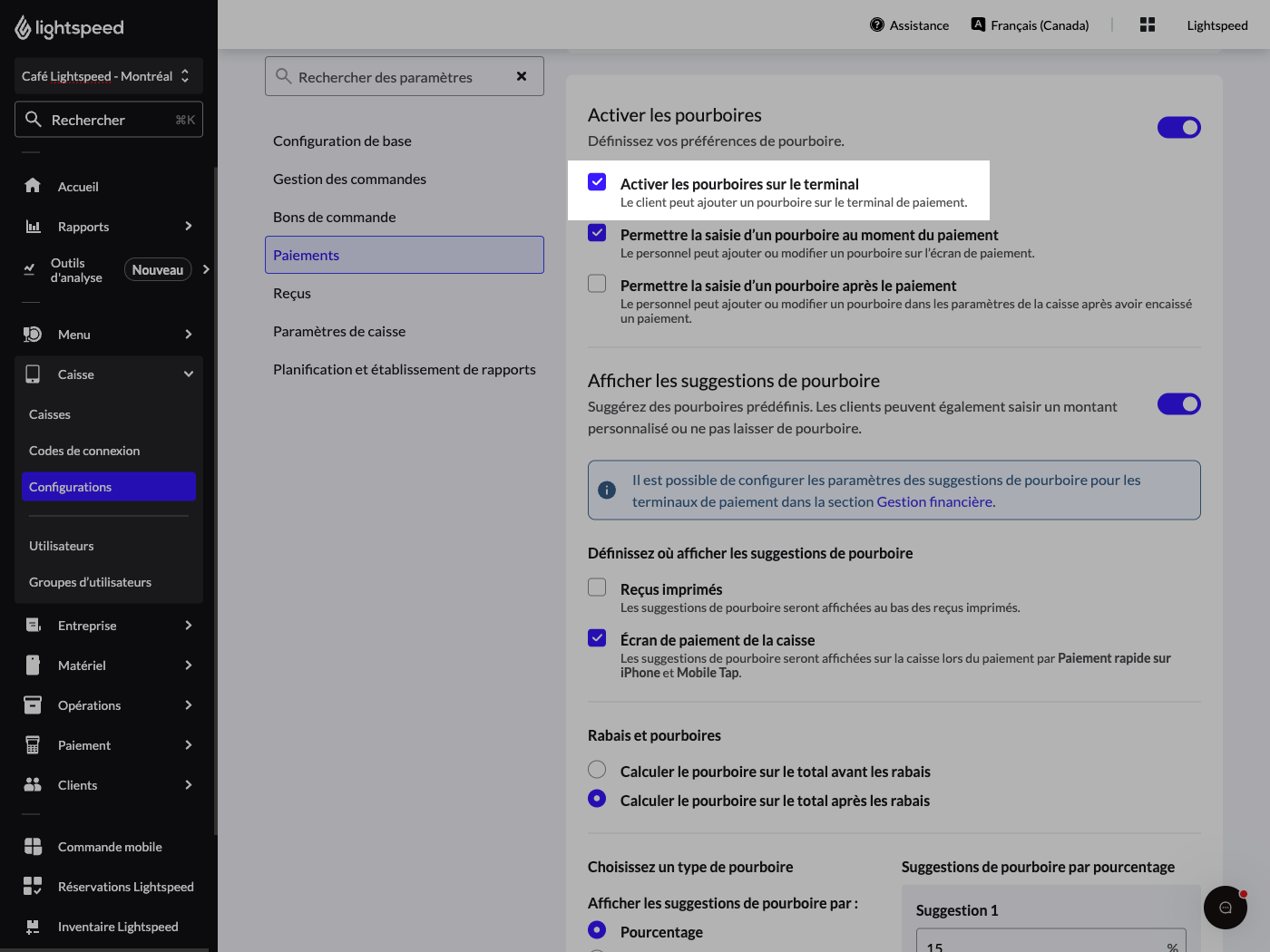Click the Entreprise icon
This screenshot has height=952, width=1270.
tap(33, 626)
